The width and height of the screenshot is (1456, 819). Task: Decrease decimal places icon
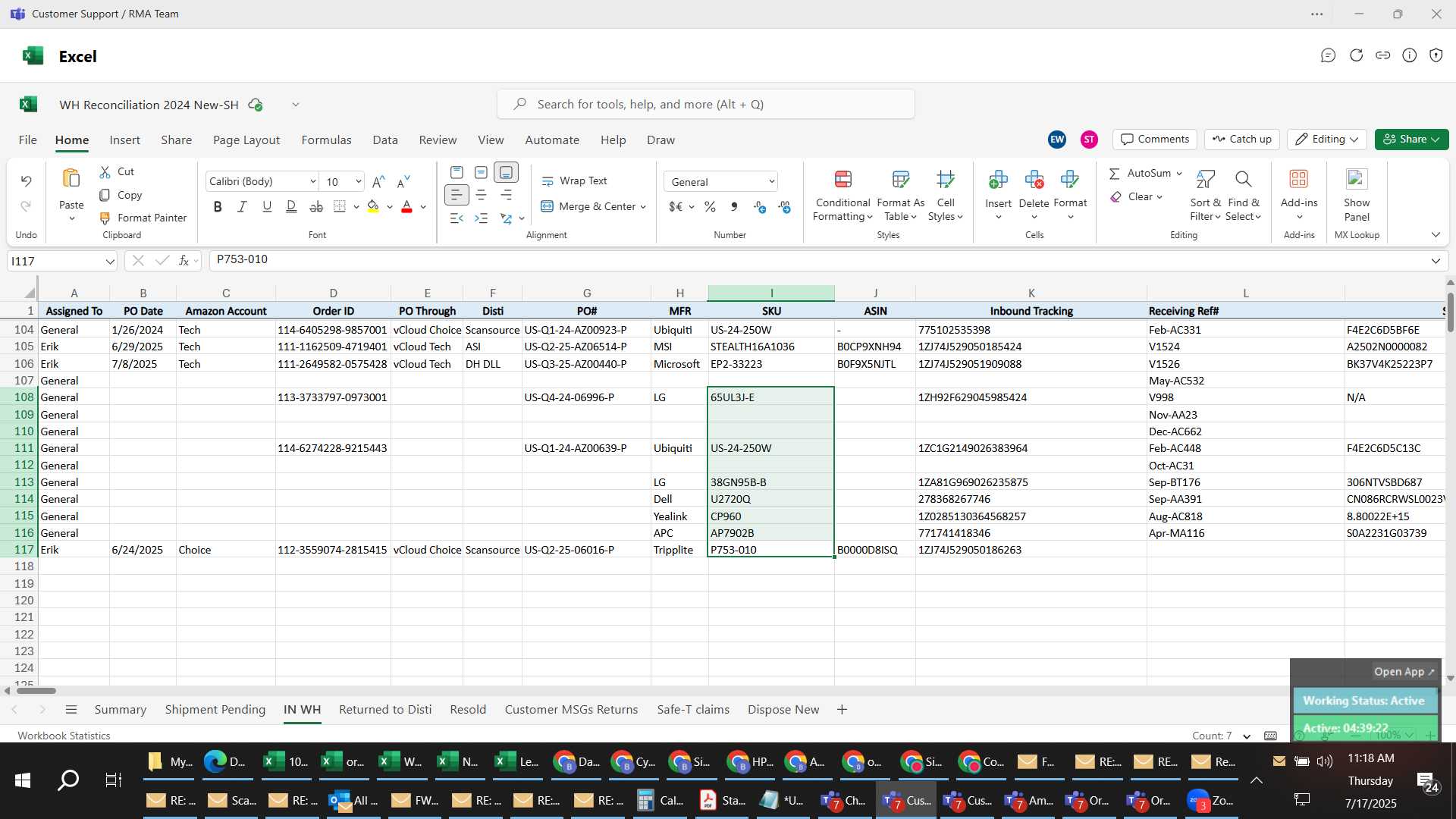pos(785,206)
